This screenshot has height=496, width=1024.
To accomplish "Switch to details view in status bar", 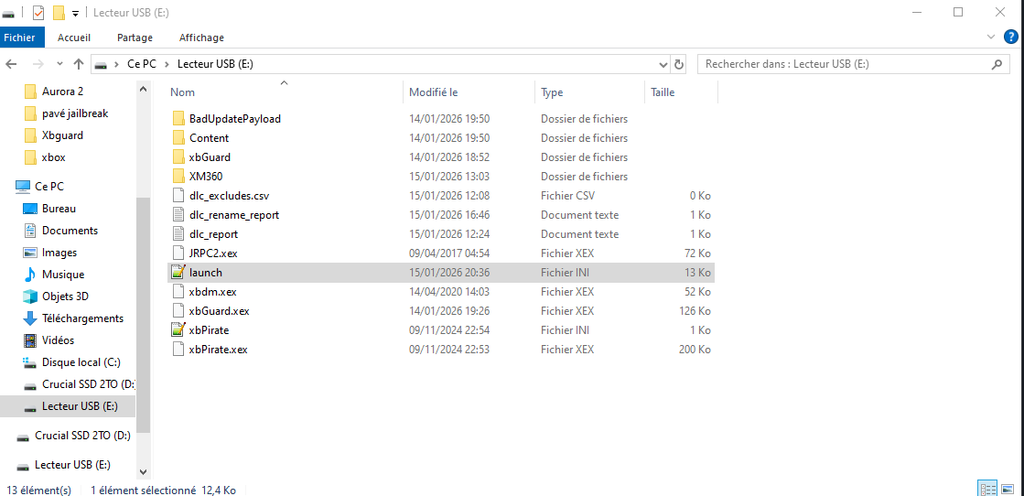I will click(x=988, y=489).
